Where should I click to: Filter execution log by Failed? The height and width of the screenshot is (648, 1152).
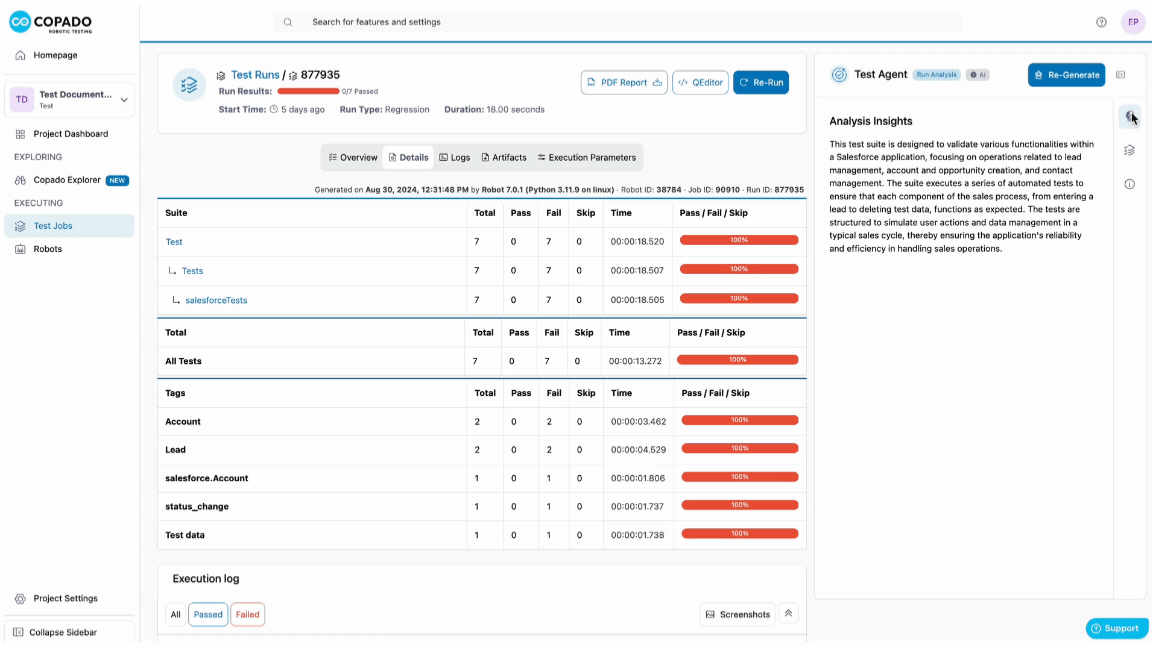[248, 614]
